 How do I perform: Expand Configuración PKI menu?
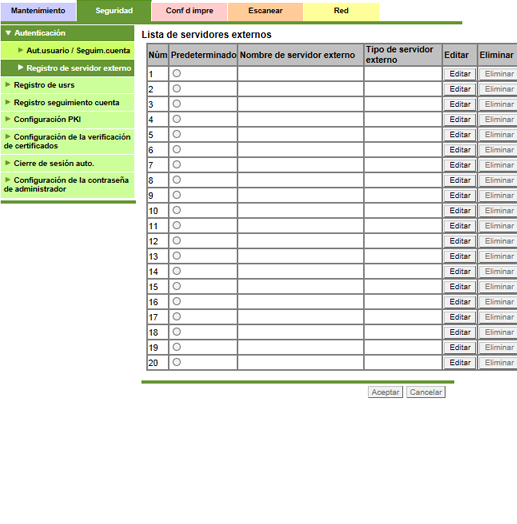[x=68, y=119]
